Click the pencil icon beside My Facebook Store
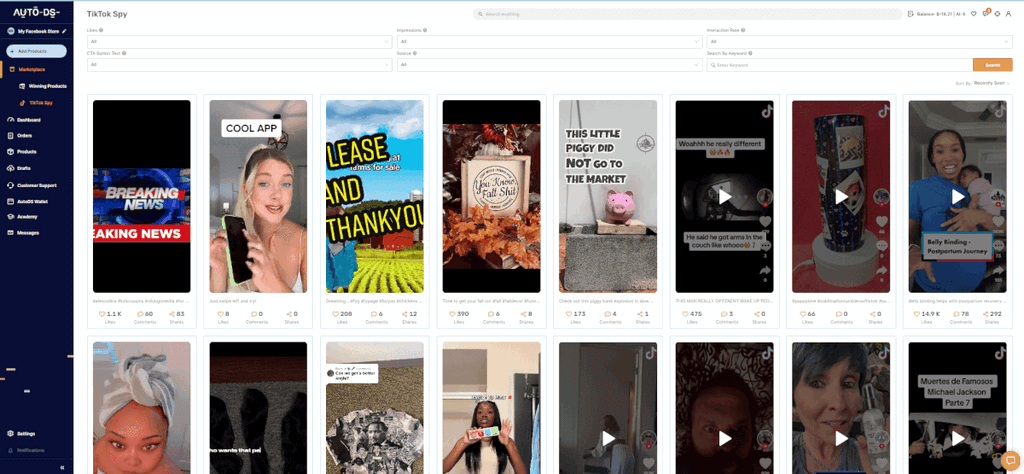 [x=64, y=31]
